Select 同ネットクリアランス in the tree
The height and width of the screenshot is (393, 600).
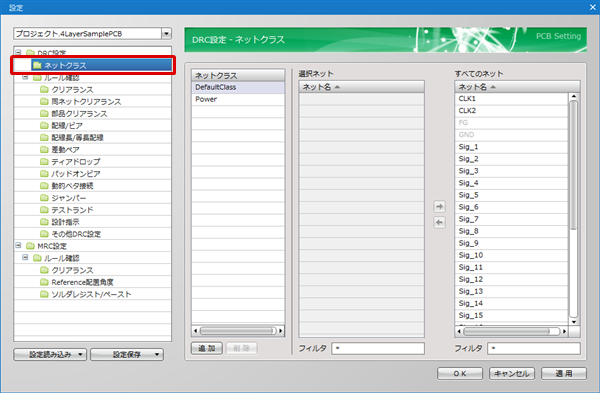(86, 102)
